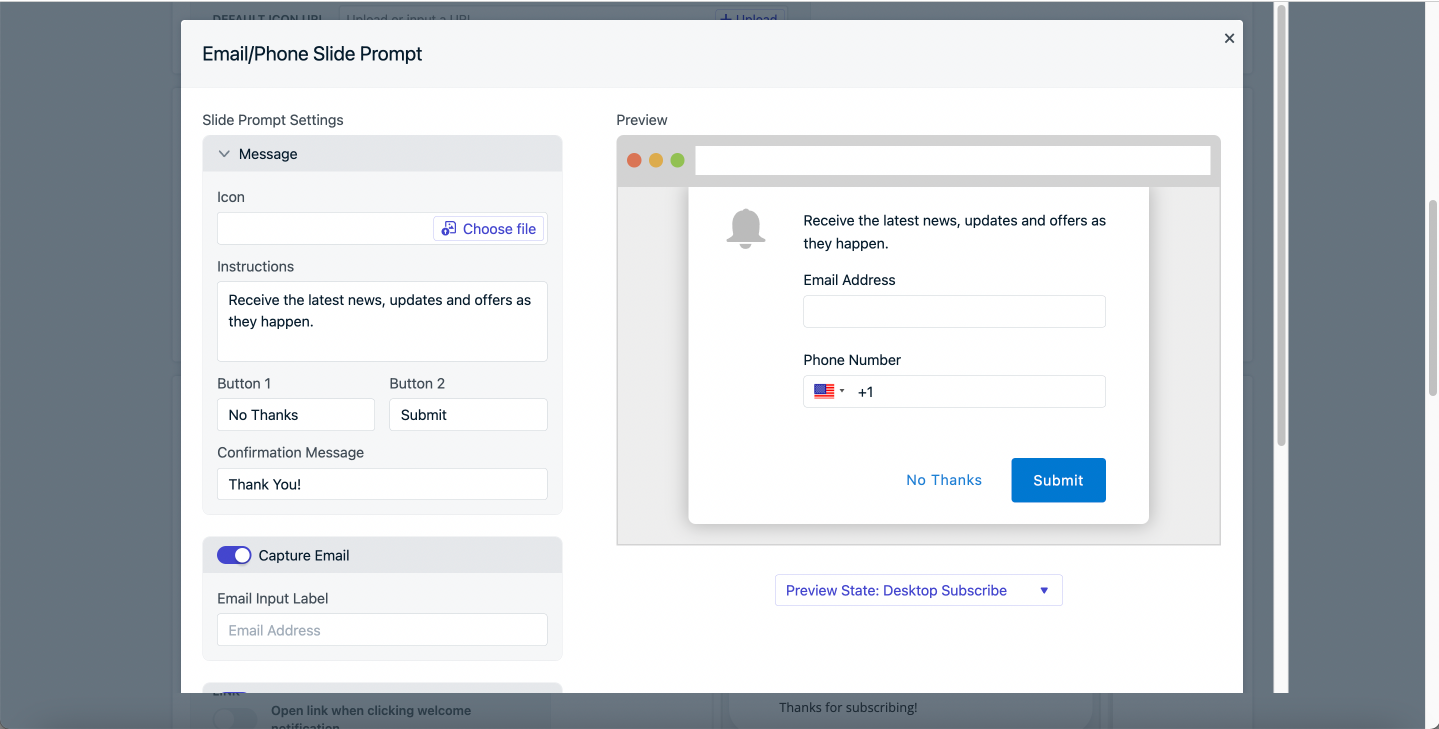Click the US flag country selector
Screen dimensions: 1439x729
[824, 392]
